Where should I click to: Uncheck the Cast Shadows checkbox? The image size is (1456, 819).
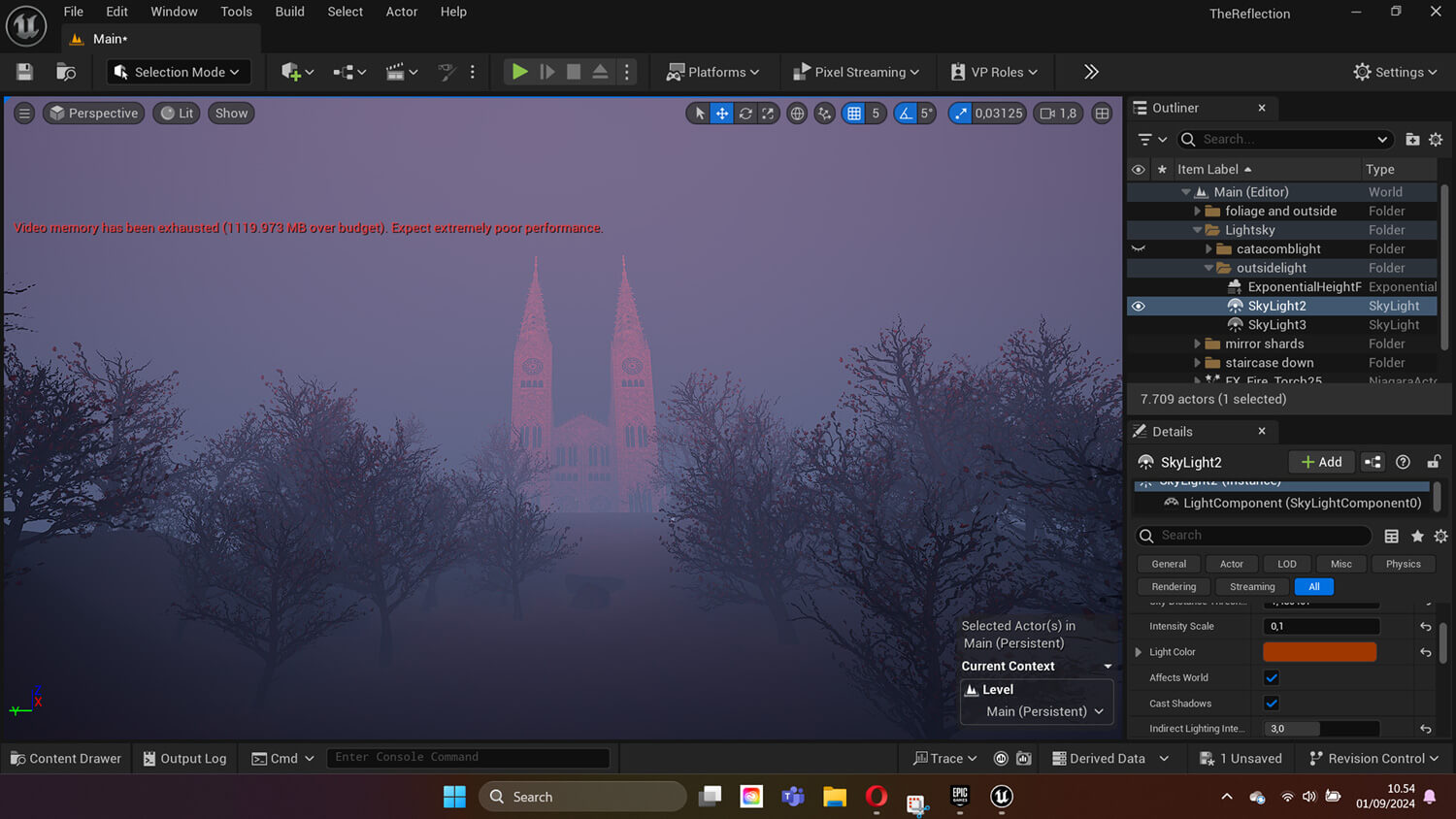coord(1272,704)
